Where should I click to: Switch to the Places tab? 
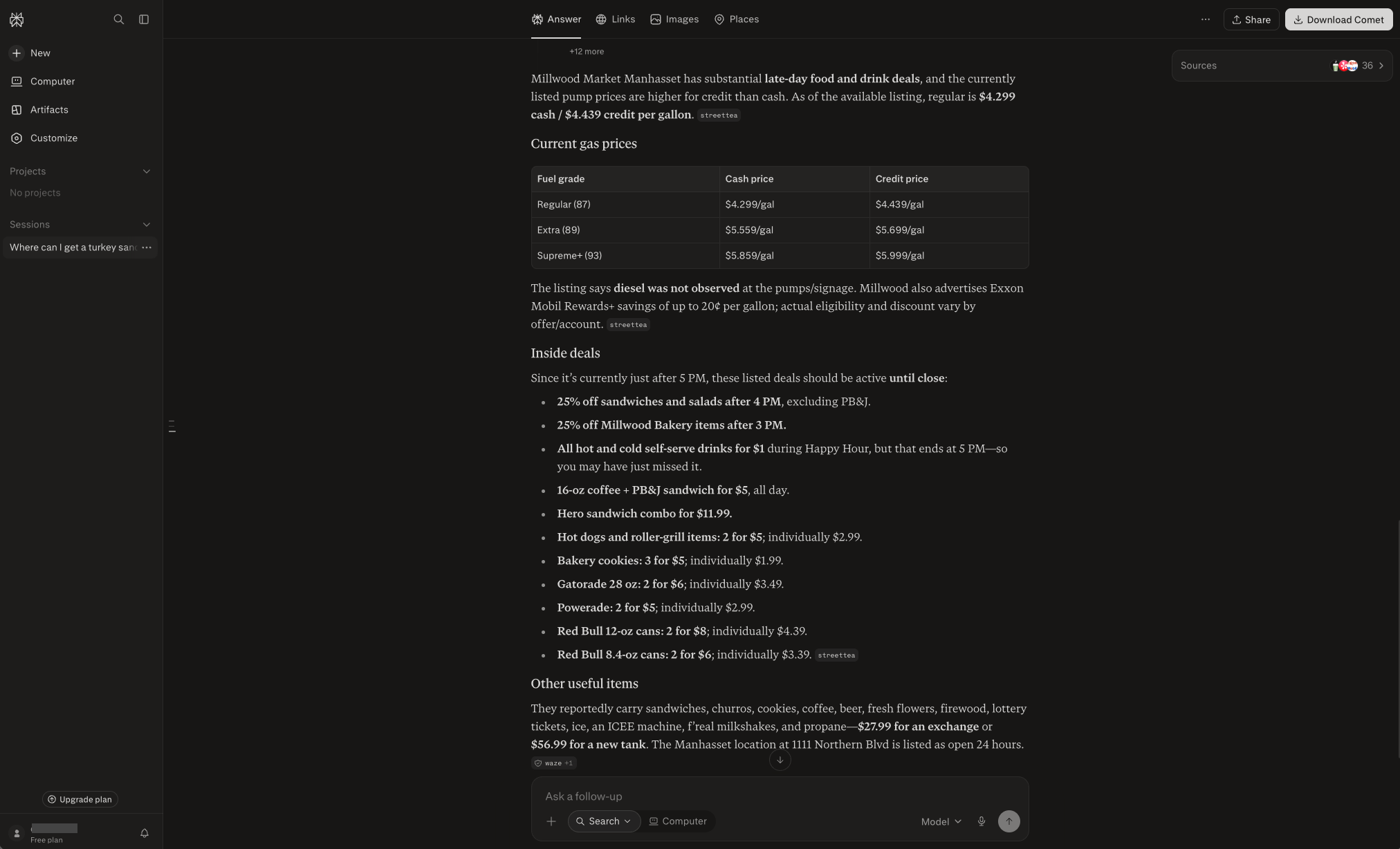[x=736, y=19]
